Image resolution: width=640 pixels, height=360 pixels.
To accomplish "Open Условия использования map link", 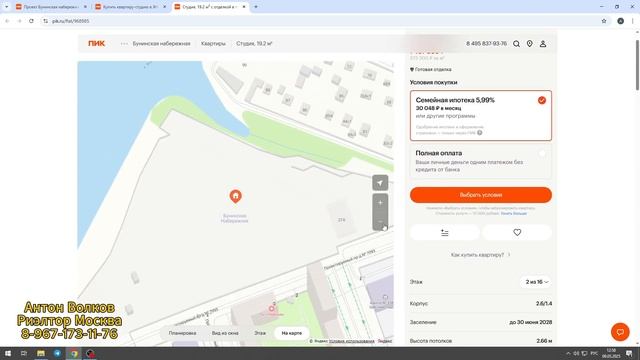I will pyautogui.click(x=351, y=341).
